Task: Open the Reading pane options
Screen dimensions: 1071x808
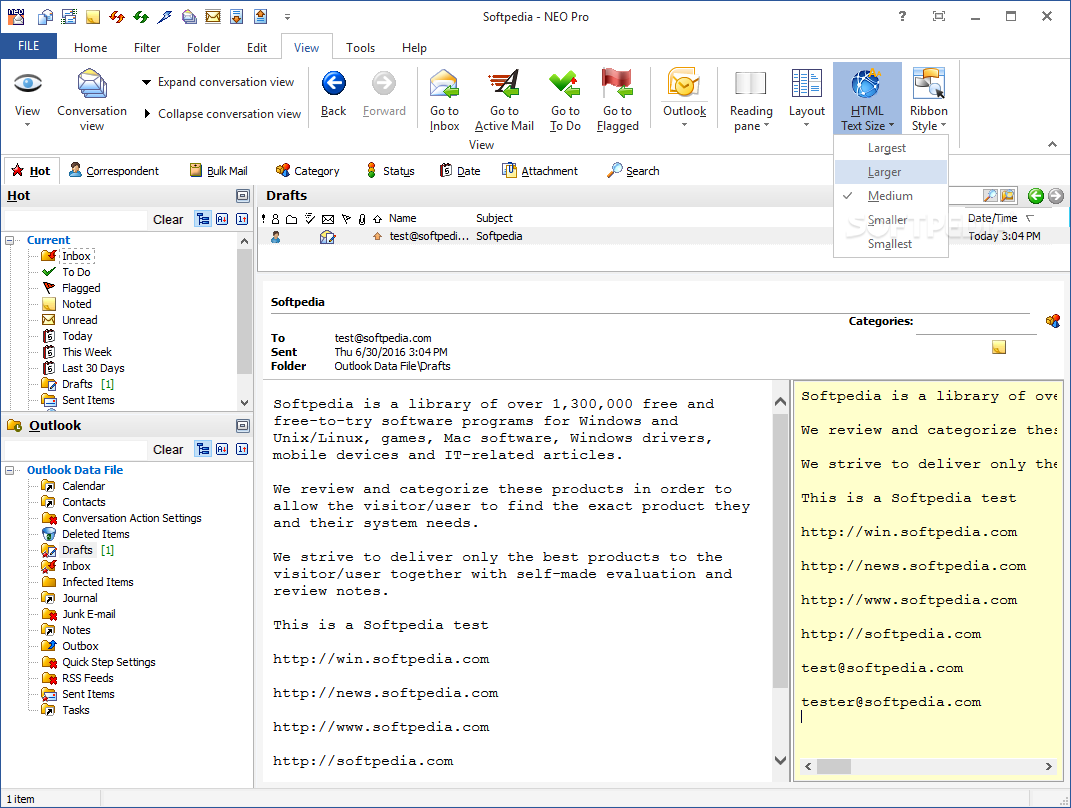Action: click(751, 99)
